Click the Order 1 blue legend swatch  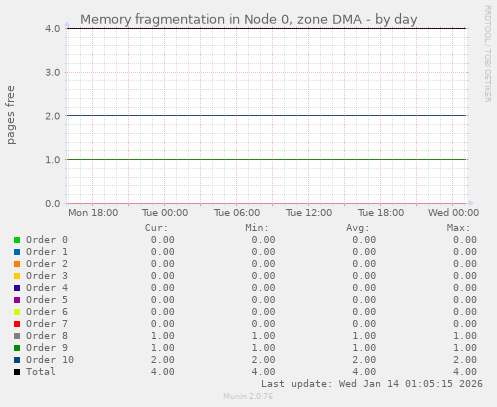coord(17,252)
